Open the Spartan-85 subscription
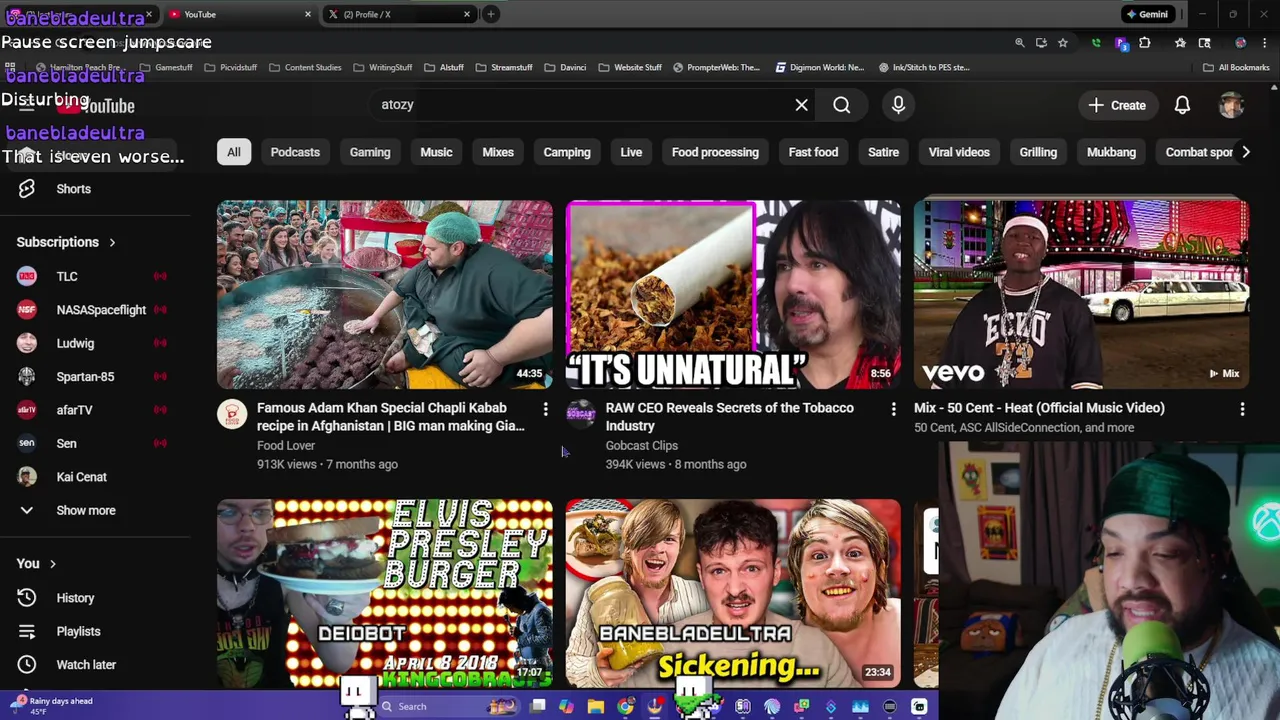The image size is (1280, 720). click(85, 377)
